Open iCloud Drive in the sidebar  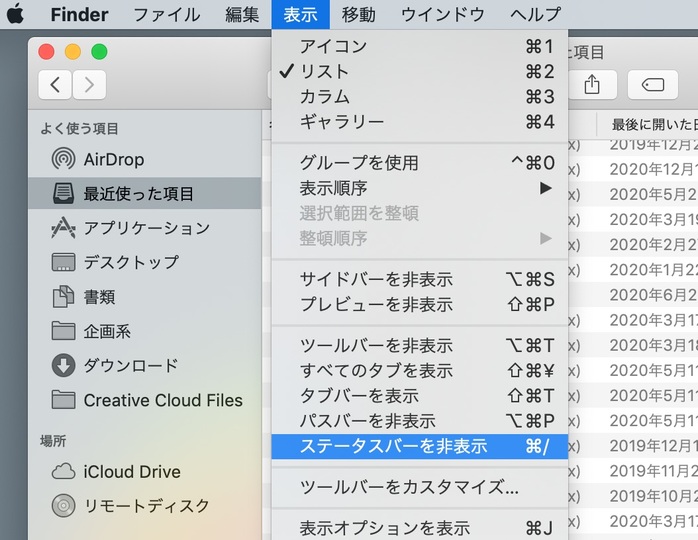click(x=145, y=471)
